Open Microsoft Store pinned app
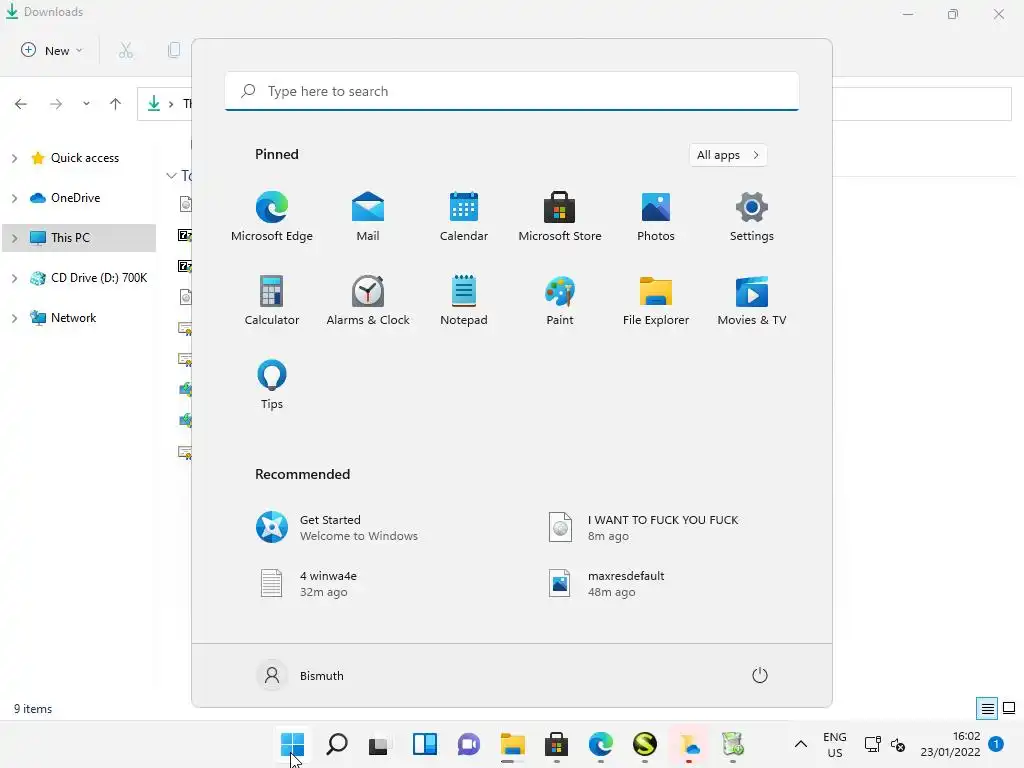Screen dimensions: 1024x768 pos(560,216)
